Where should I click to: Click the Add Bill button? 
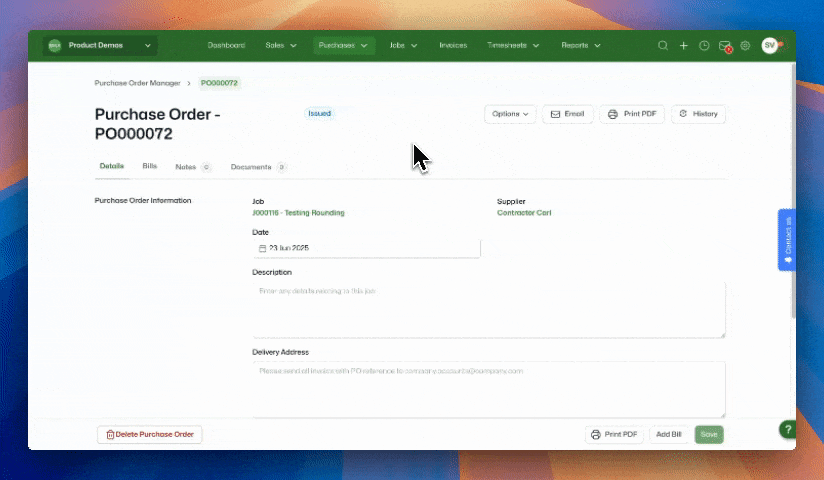tap(668, 435)
